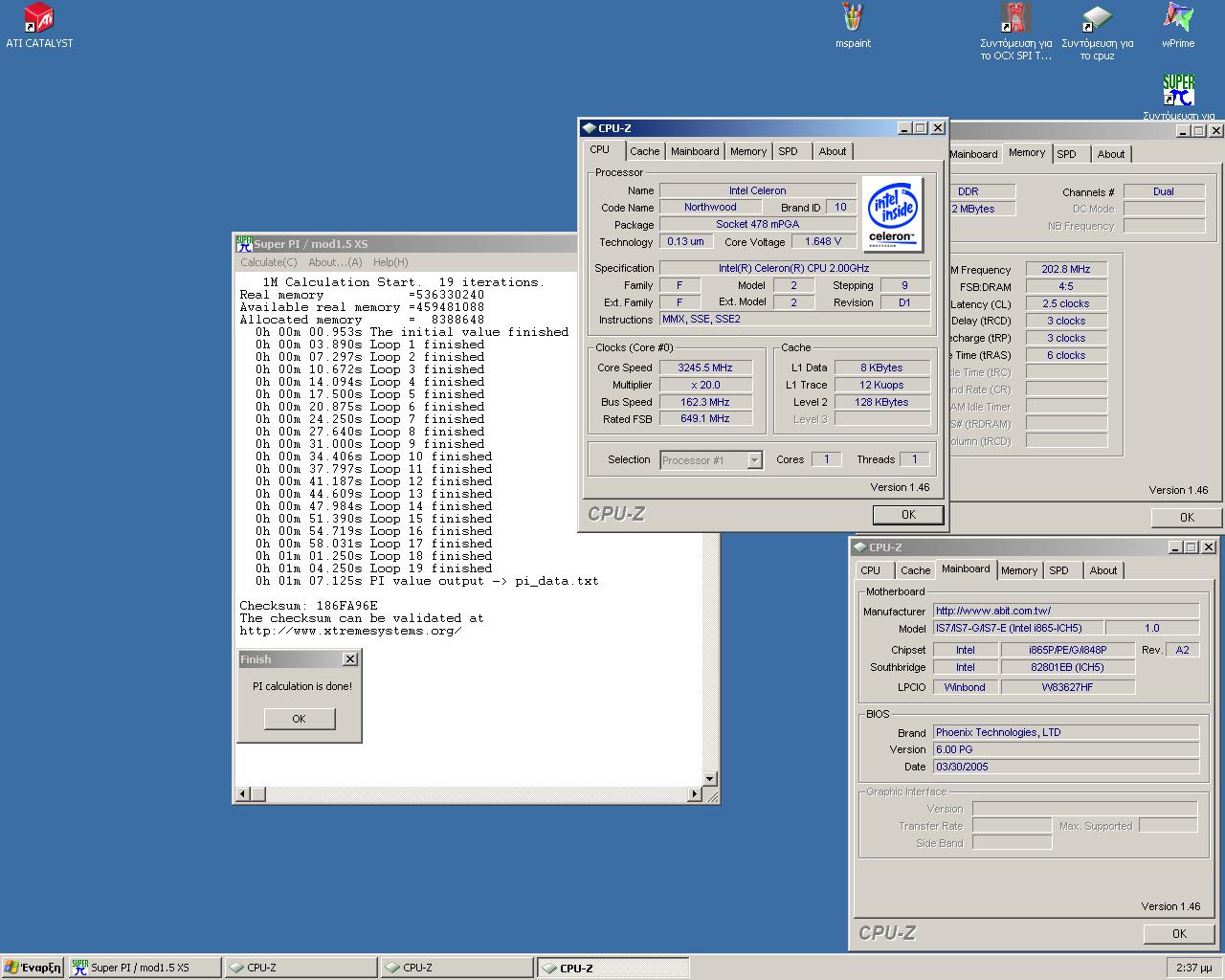This screenshot has width=1225, height=980.
Task: Switch to About tab in front CPU-Z
Action: click(x=832, y=151)
